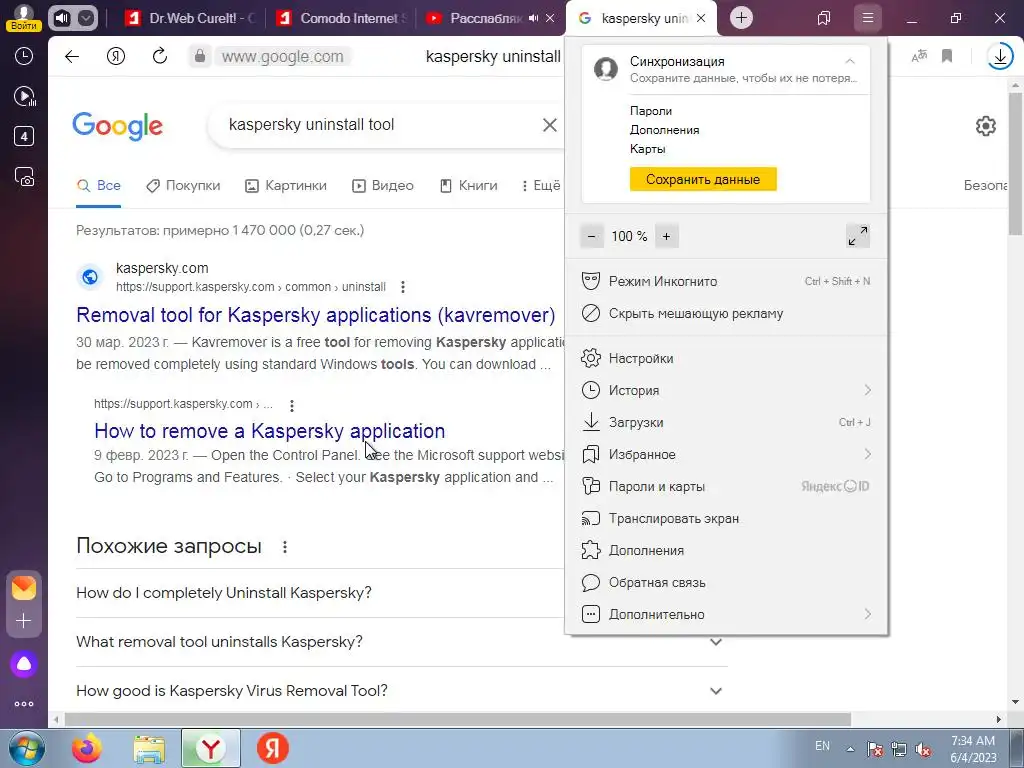Click Сохранить данные yellow button

point(703,179)
